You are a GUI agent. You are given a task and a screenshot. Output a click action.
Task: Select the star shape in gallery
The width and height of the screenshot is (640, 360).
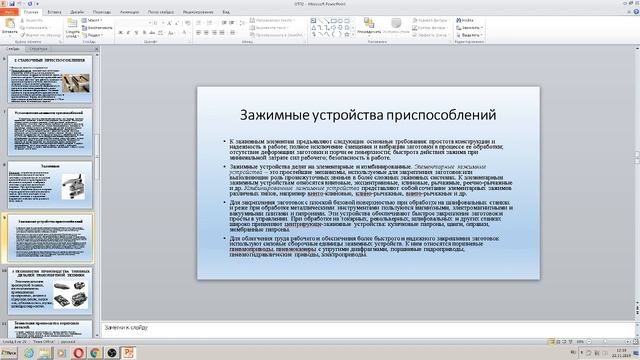coord(347,35)
